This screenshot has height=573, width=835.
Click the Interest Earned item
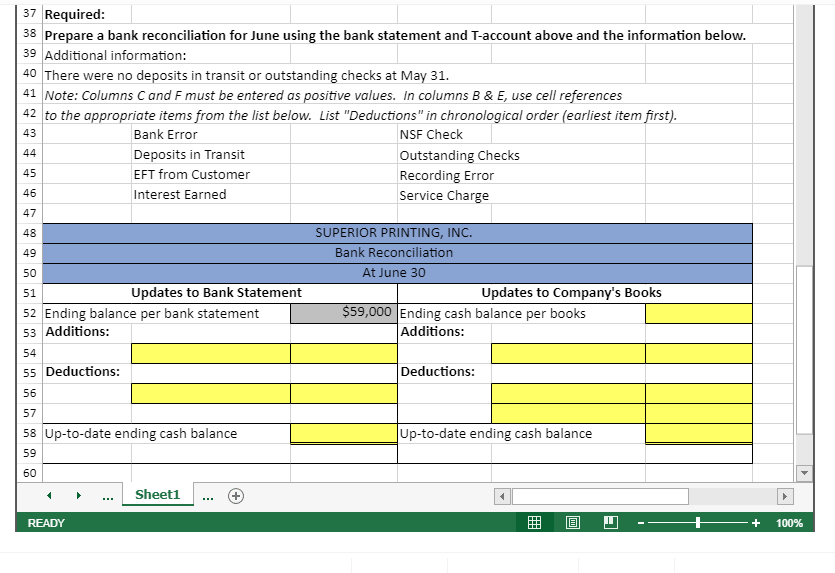coord(180,195)
